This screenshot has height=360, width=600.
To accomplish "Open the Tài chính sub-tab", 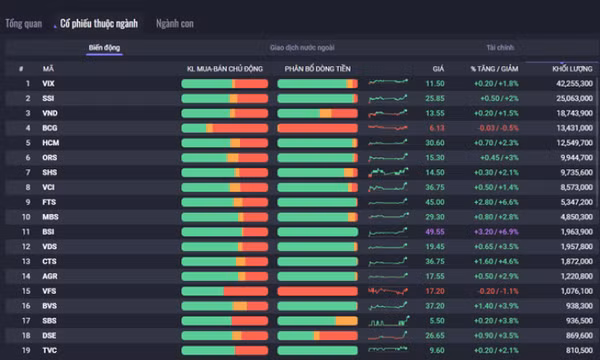I will 500,48.
